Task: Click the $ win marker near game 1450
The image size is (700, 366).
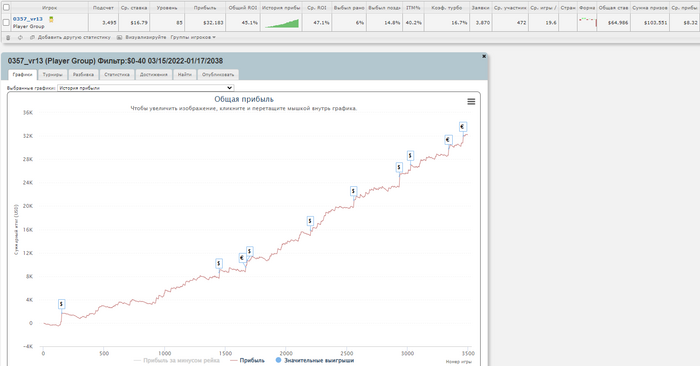Action: (x=219, y=263)
